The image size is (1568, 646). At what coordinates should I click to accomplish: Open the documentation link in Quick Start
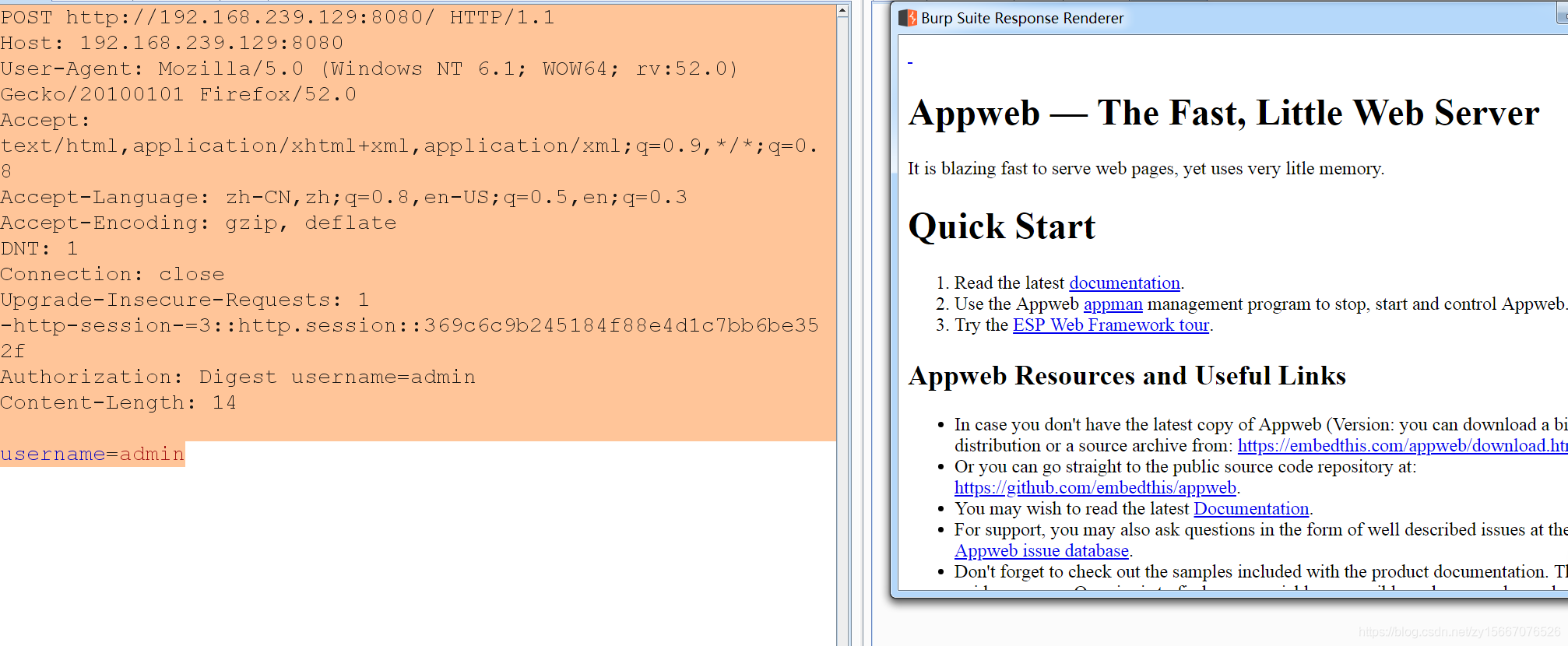pos(1124,283)
